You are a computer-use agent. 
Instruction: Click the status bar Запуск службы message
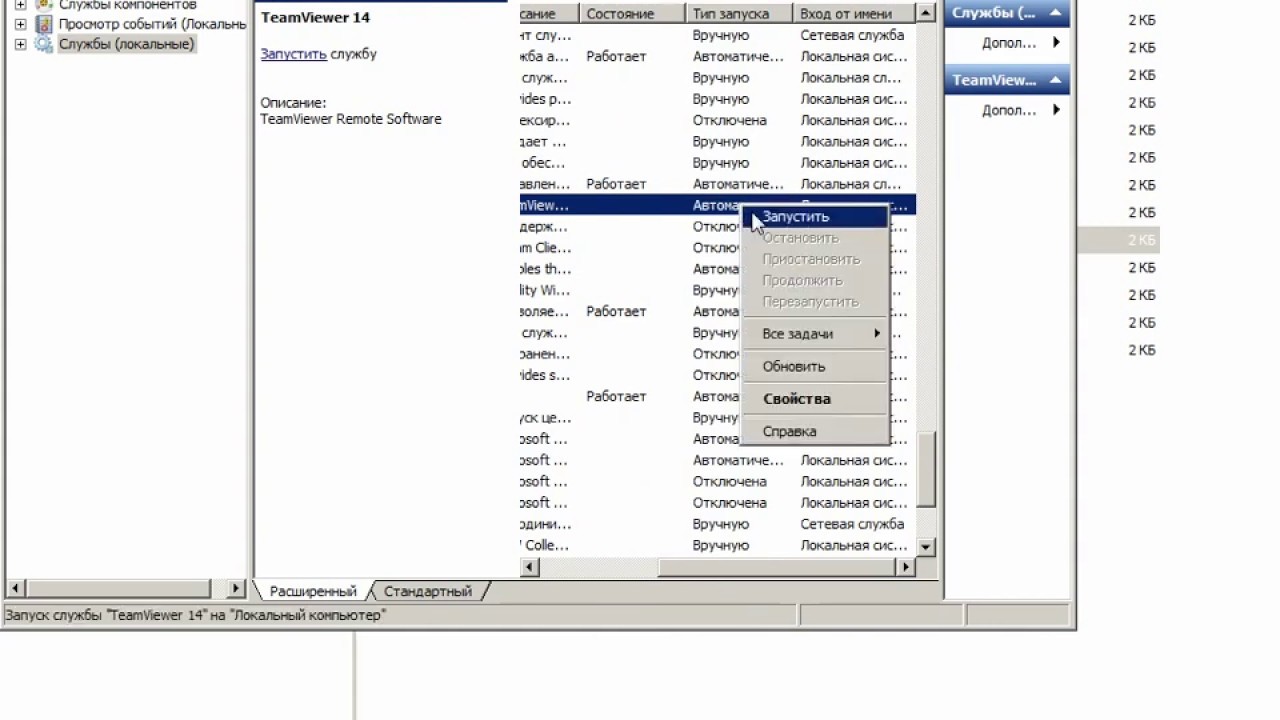point(194,615)
